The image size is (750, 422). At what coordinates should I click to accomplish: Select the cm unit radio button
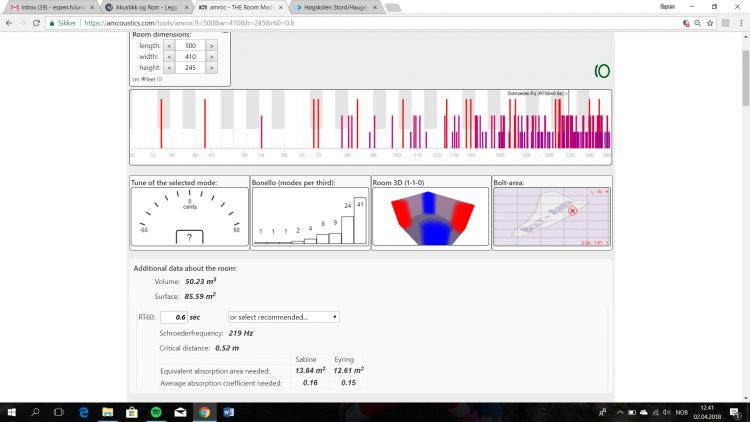coord(143,79)
